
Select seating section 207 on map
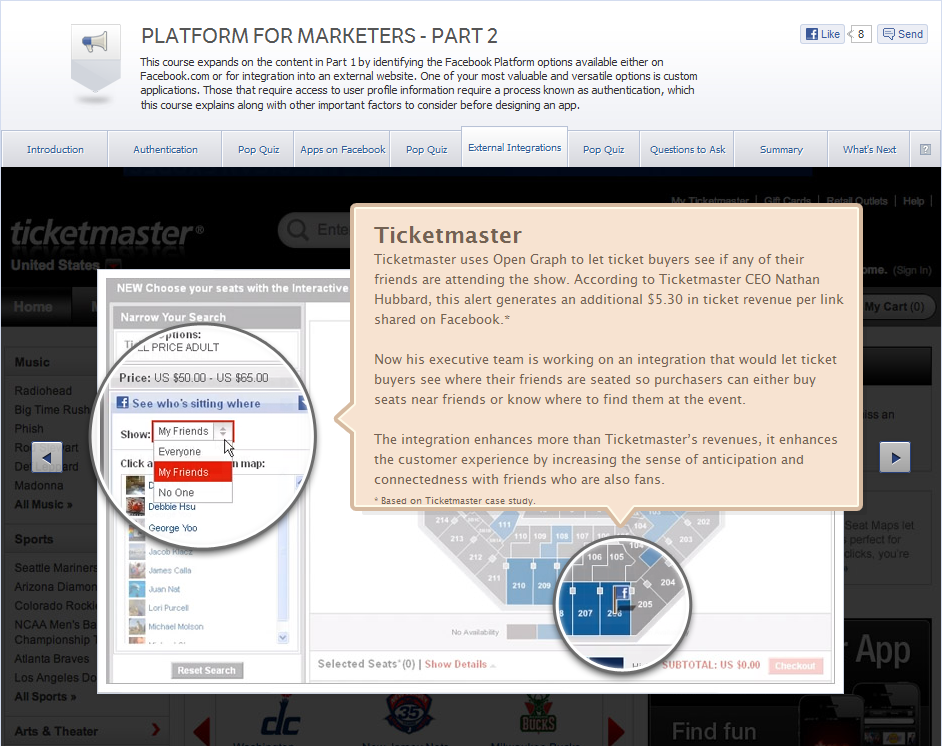tap(585, 613)
